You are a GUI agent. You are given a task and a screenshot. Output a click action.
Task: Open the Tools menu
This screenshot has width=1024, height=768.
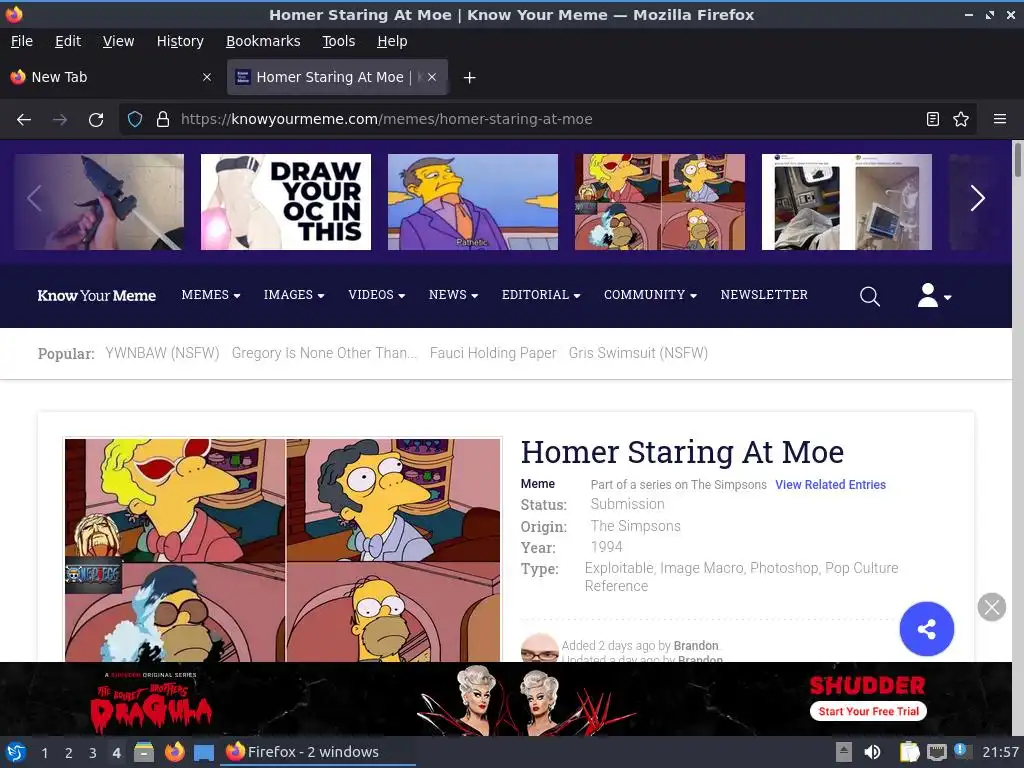coord(338,41)
